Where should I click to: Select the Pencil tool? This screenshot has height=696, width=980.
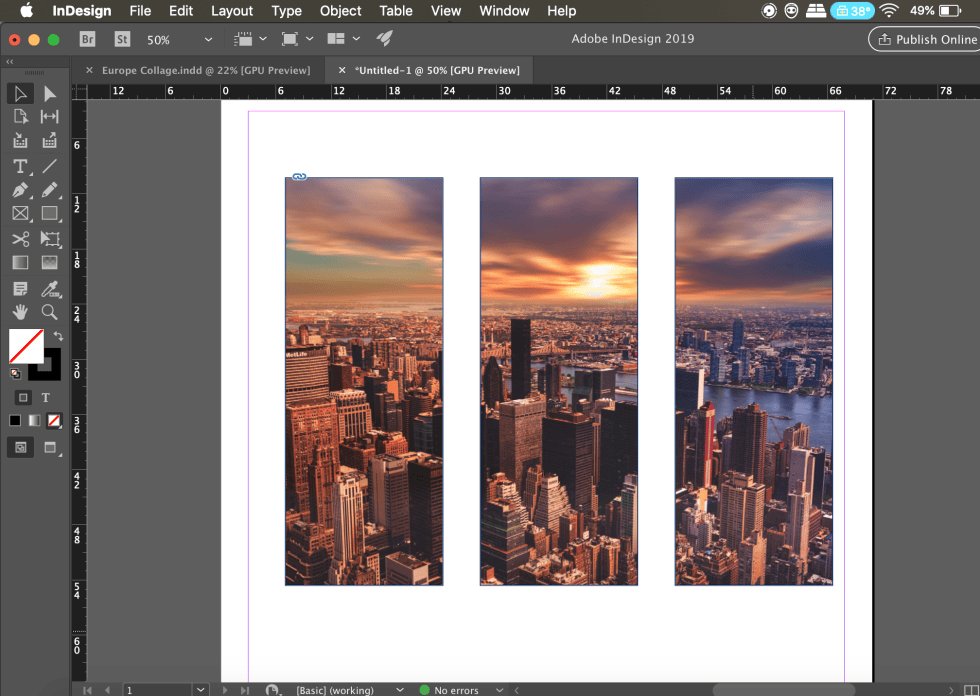(49, 190)
